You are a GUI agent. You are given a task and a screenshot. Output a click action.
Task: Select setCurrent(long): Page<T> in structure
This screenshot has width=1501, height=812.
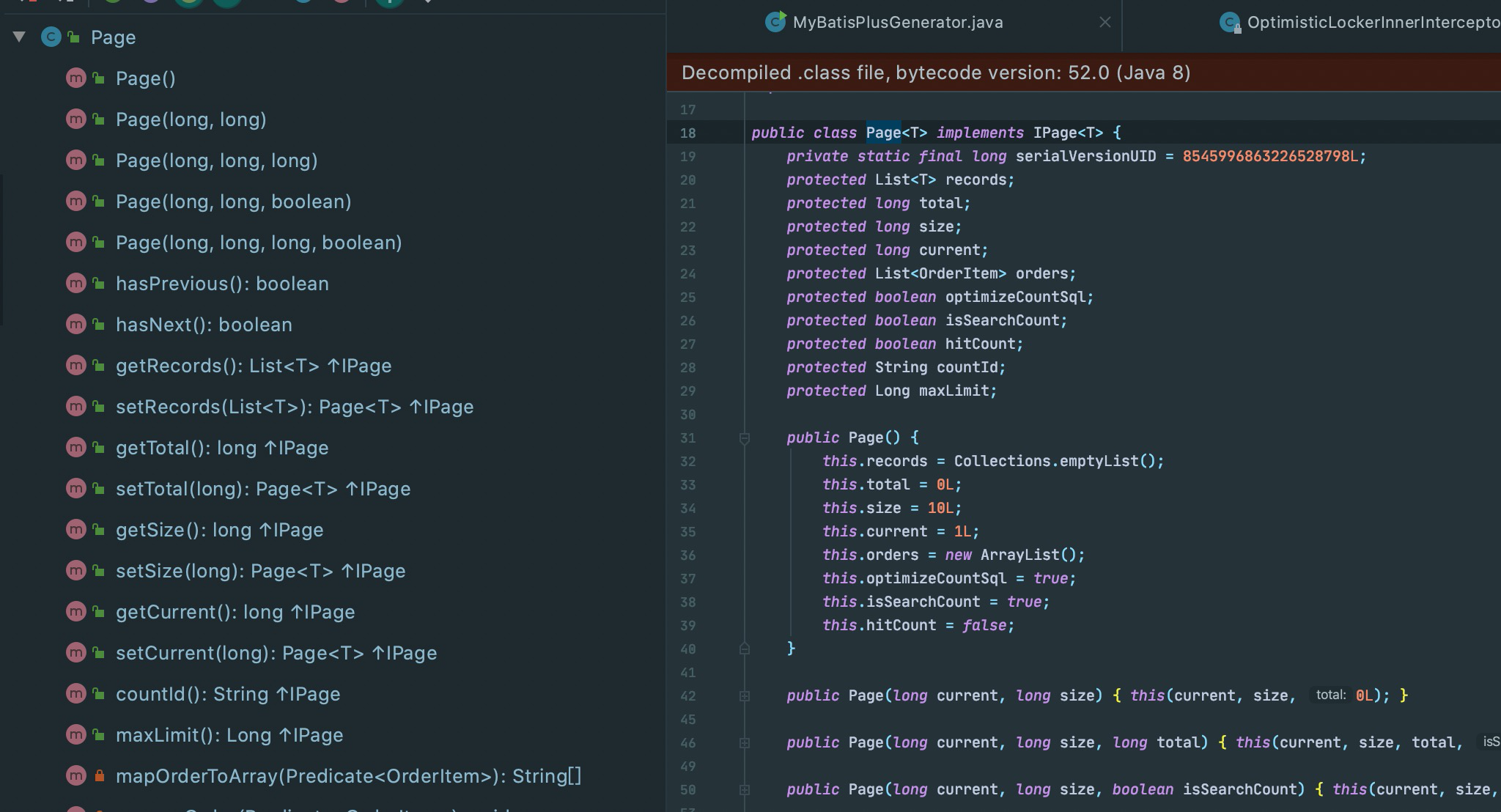[276, 653]
